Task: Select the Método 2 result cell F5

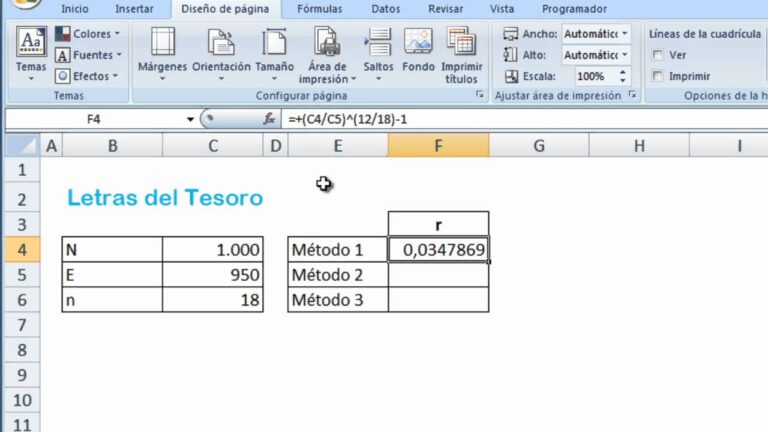Action: tap(438, 274)
